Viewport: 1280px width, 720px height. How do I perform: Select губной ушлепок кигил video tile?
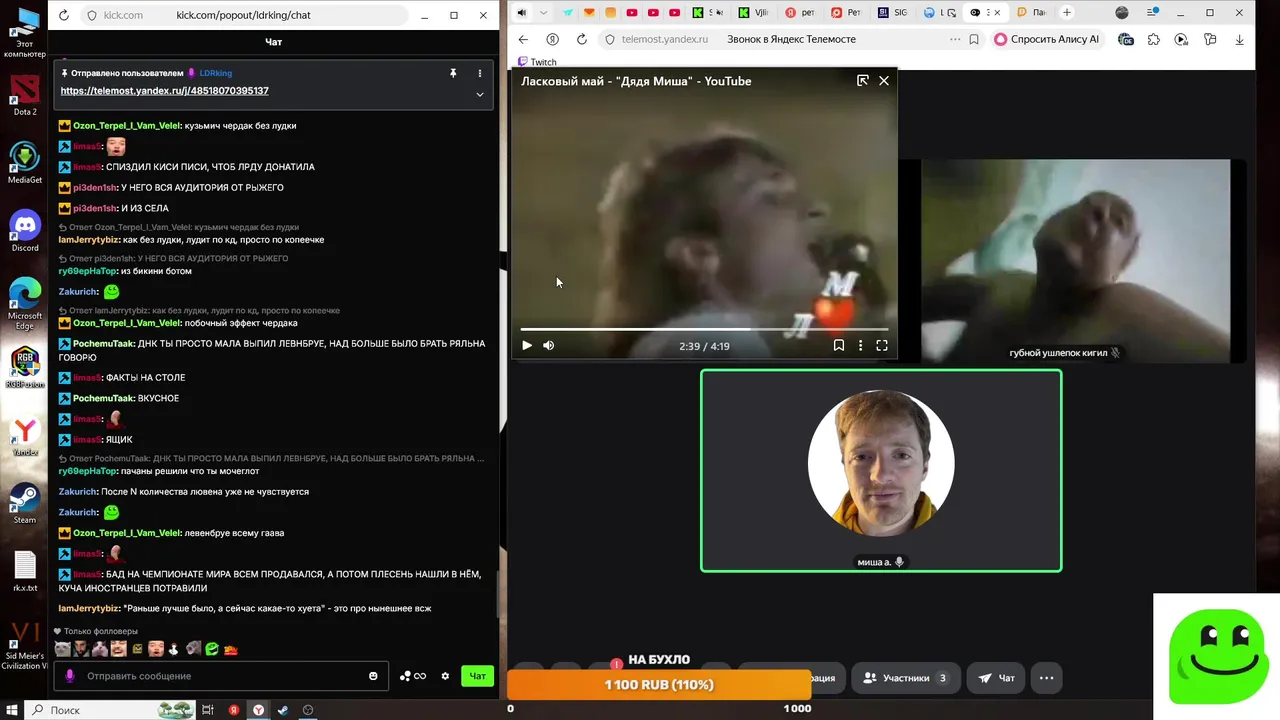coord(1075,260)
